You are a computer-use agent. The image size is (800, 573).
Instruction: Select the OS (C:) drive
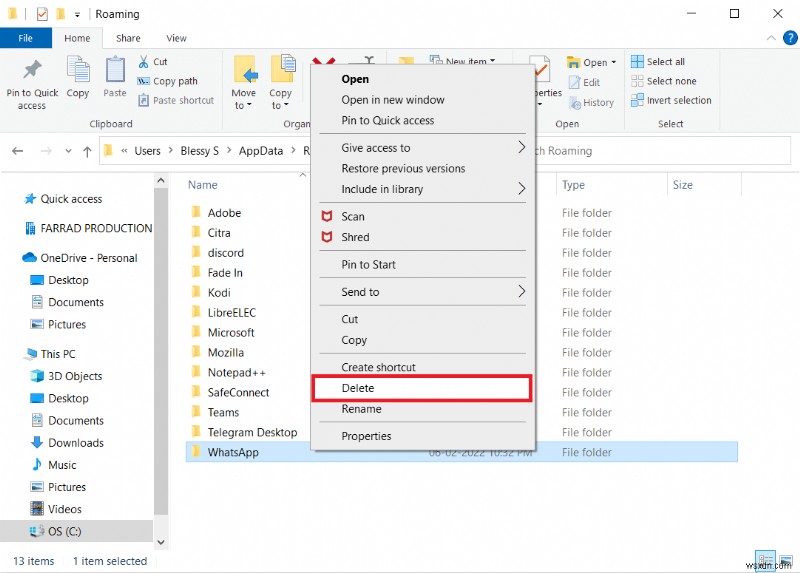pos(77,531)
